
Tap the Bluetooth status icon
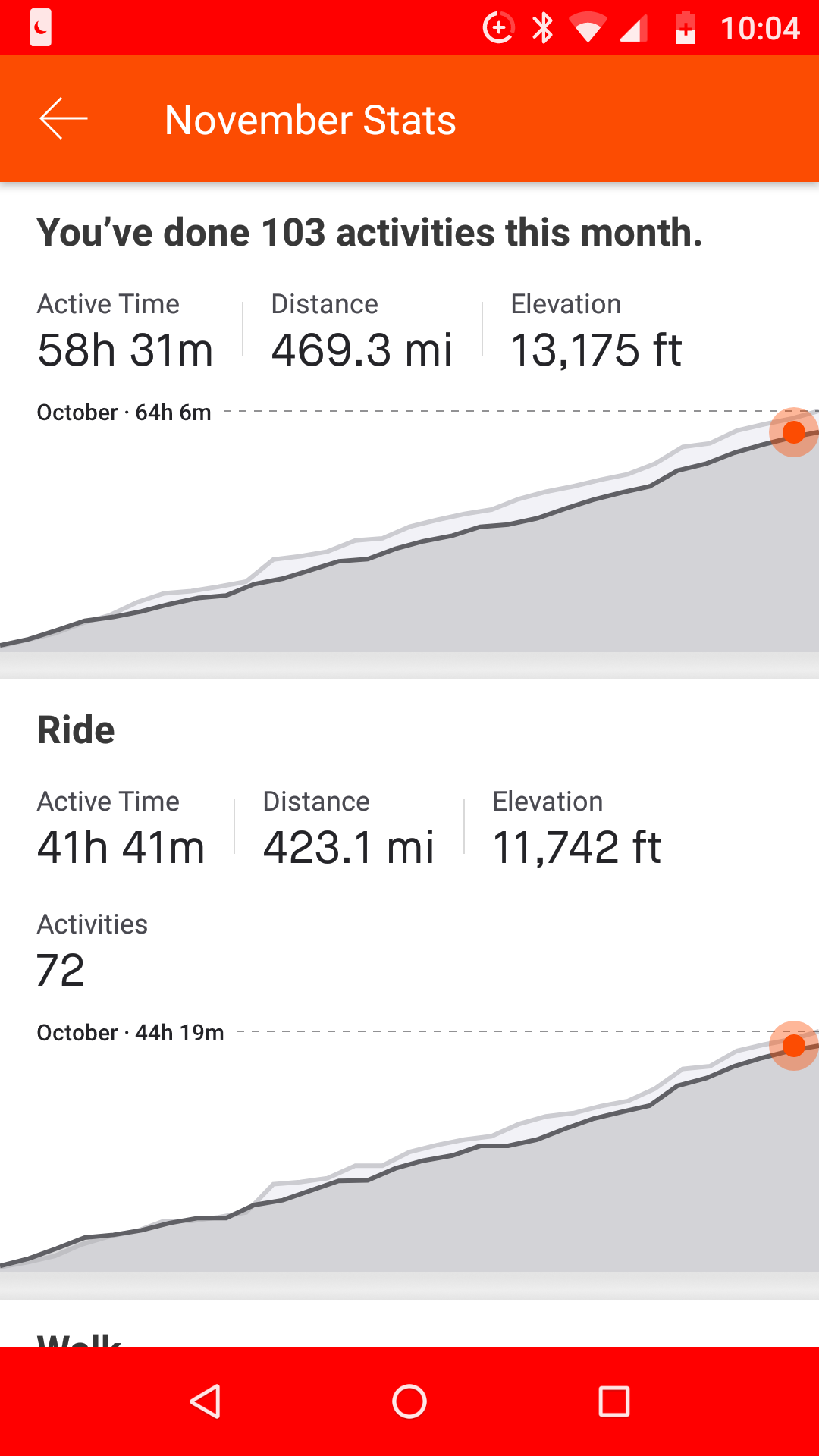tap(542, 28)
